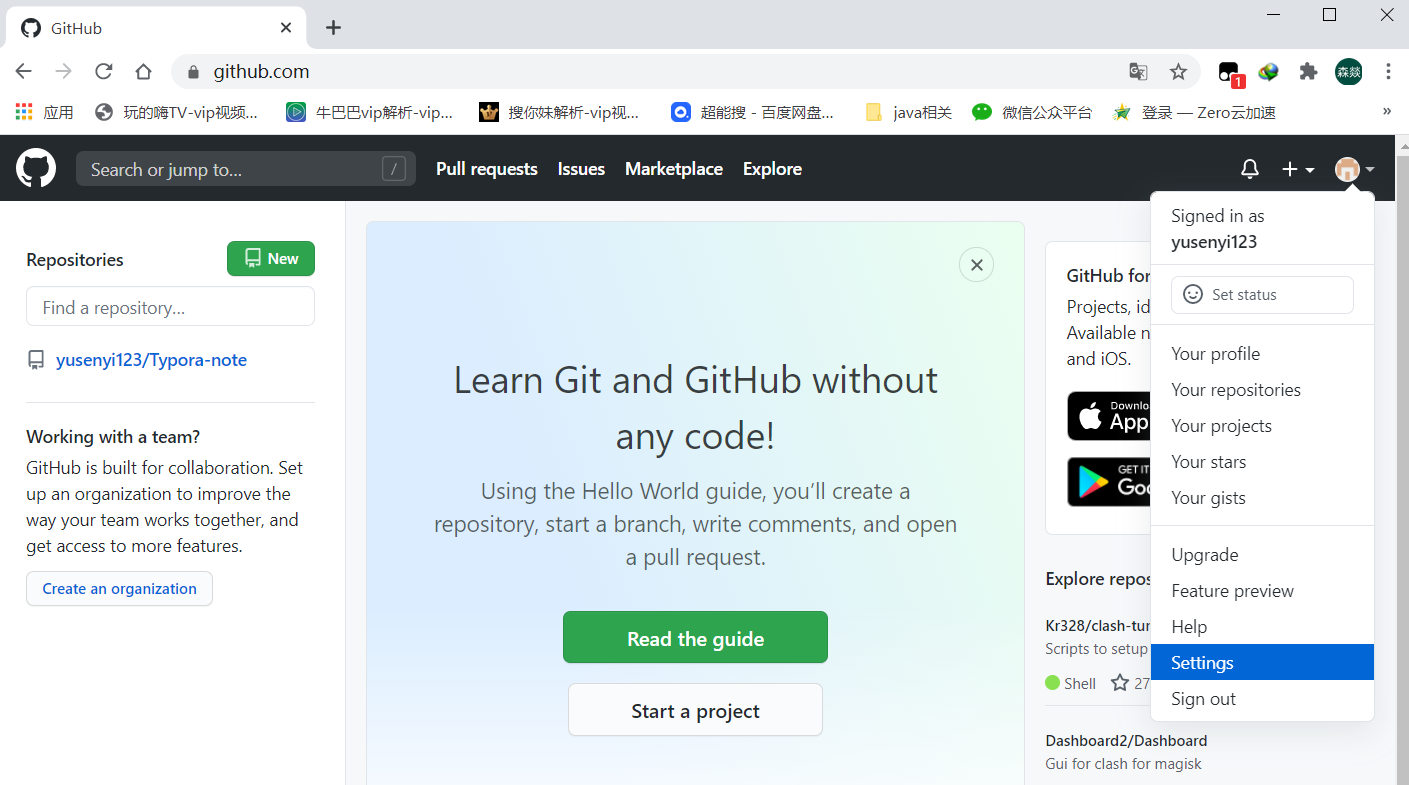Close the GitHub browser tab
Screen dimensions: 1409x785
286,28
